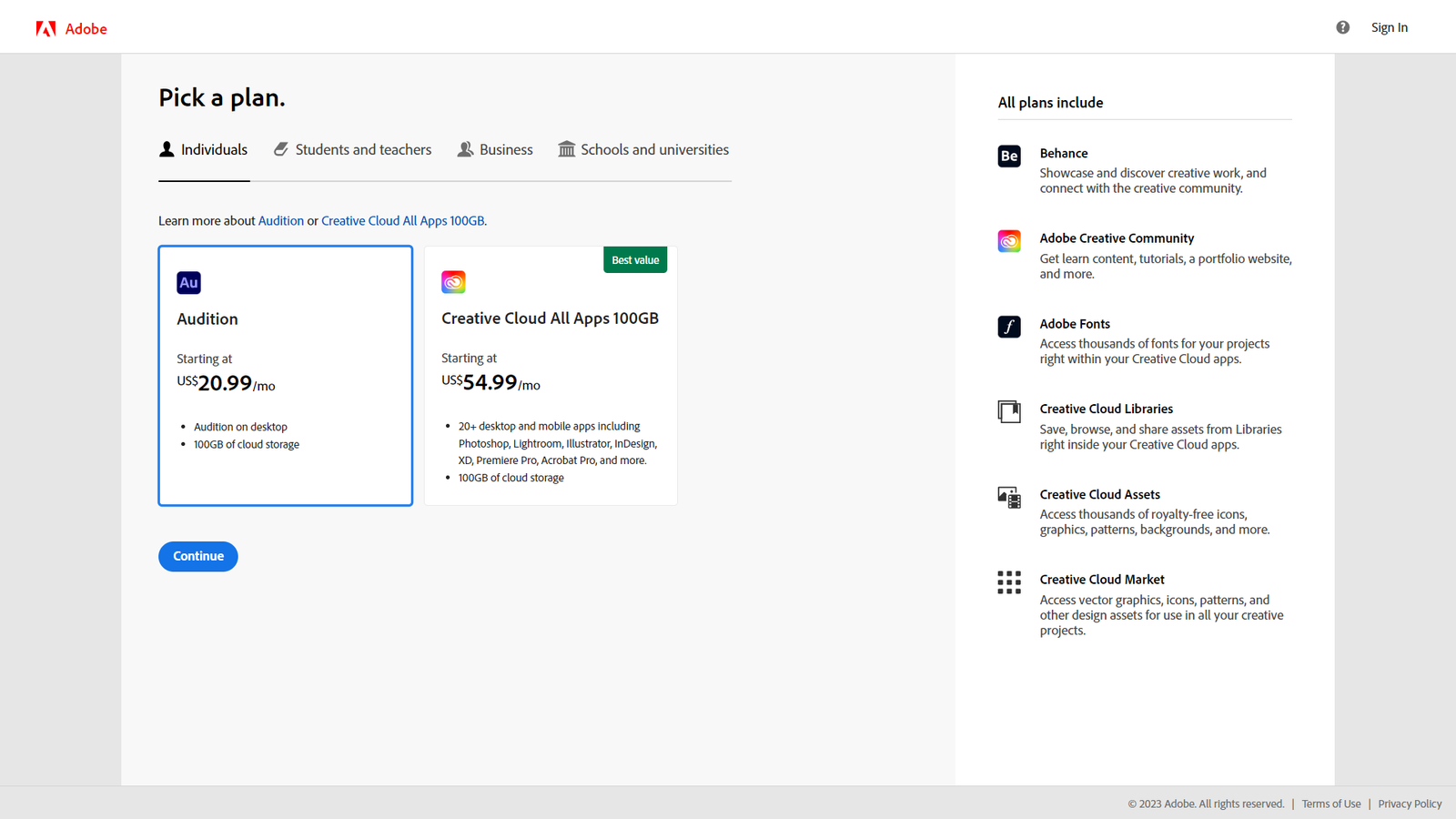Click the Creative Cloud Assets title text

tap(1100, 495)
